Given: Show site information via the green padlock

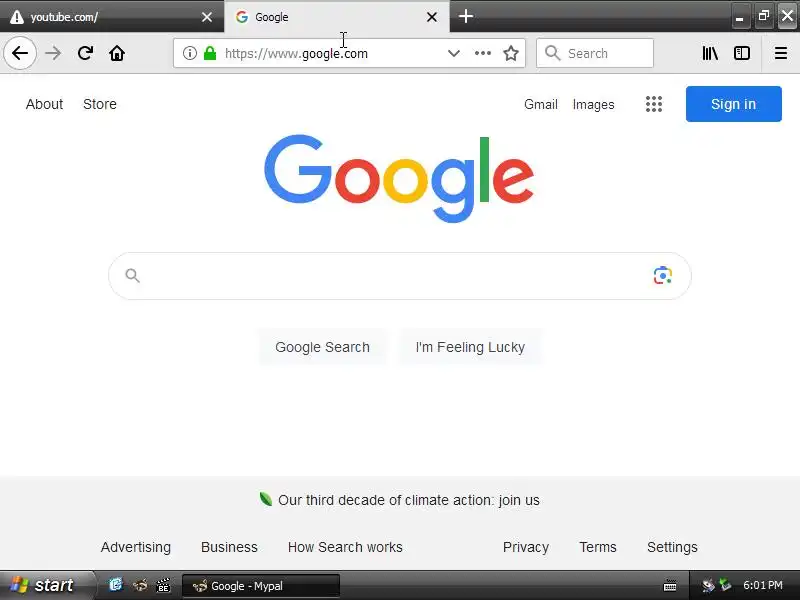Looking at the screenshot, I should tap(210, 53).
